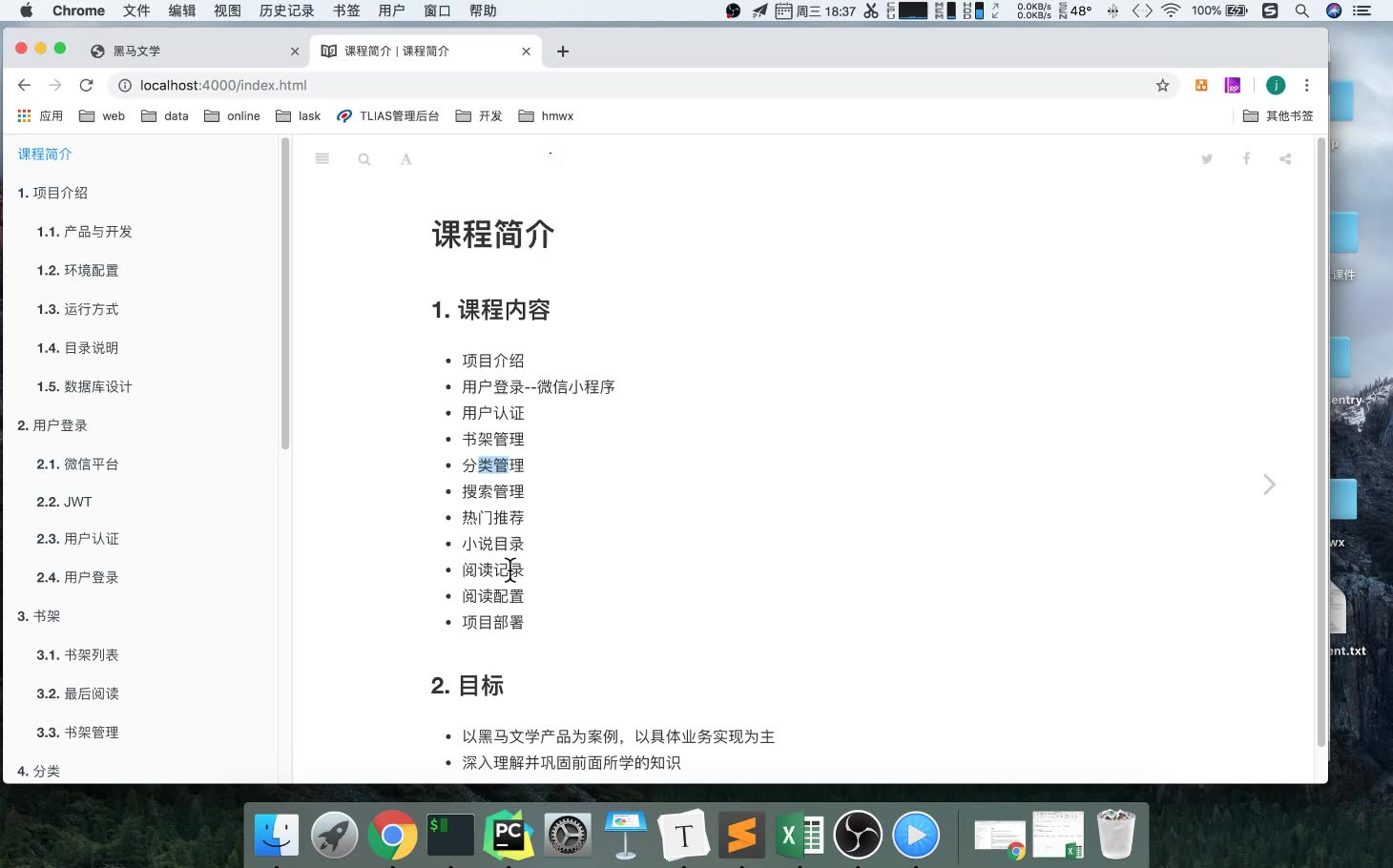
Task: Open the Chrome three-dot menu
Action: click(1306, 85)
